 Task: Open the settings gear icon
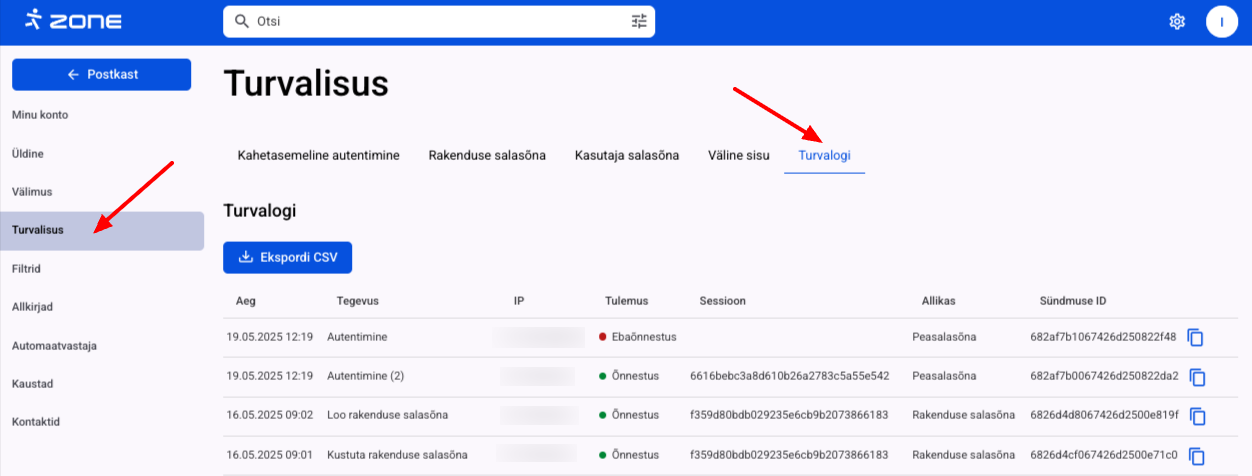coord(1177,21)
